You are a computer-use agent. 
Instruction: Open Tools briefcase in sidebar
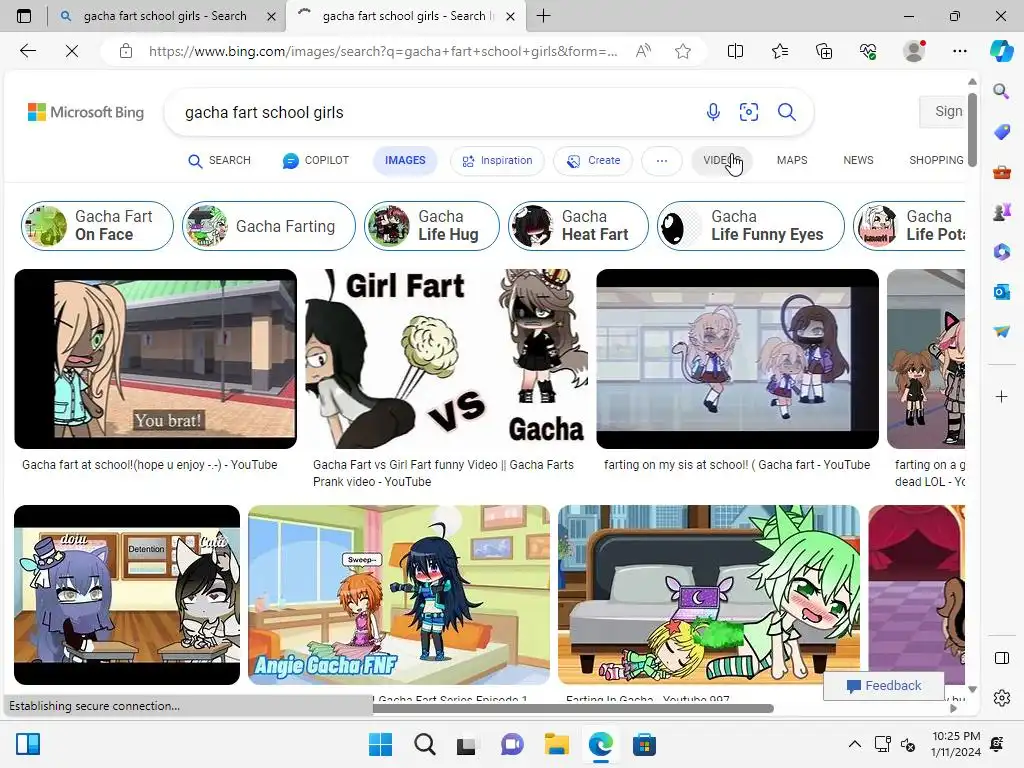[x=1002, y=172]
